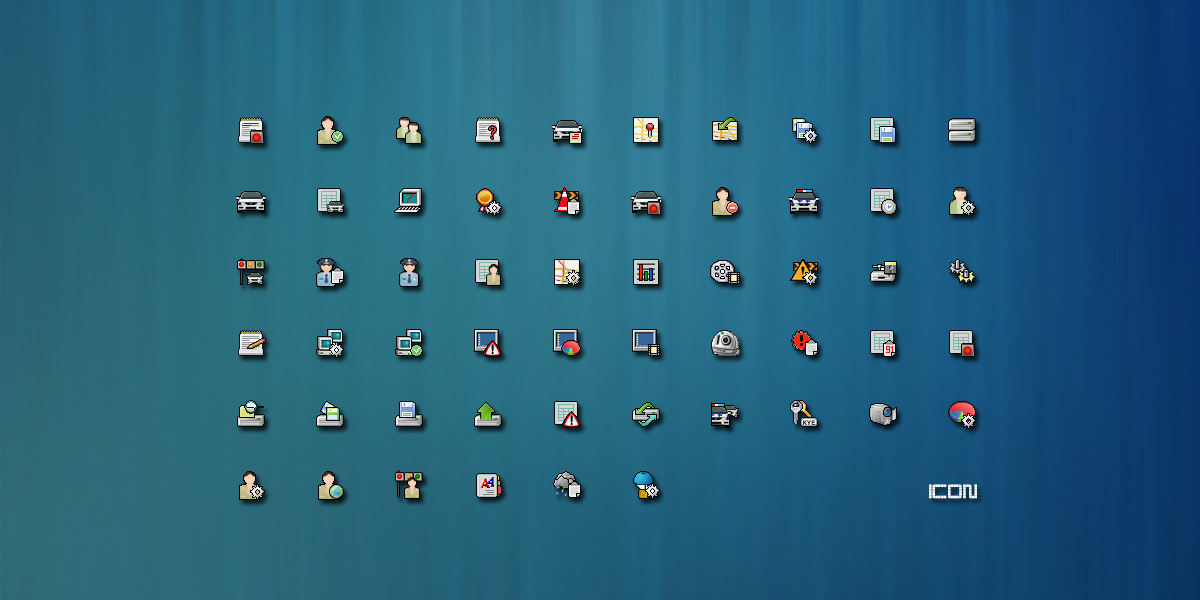
Task: Click the map with red pin icon
Action: coord(646,131)
